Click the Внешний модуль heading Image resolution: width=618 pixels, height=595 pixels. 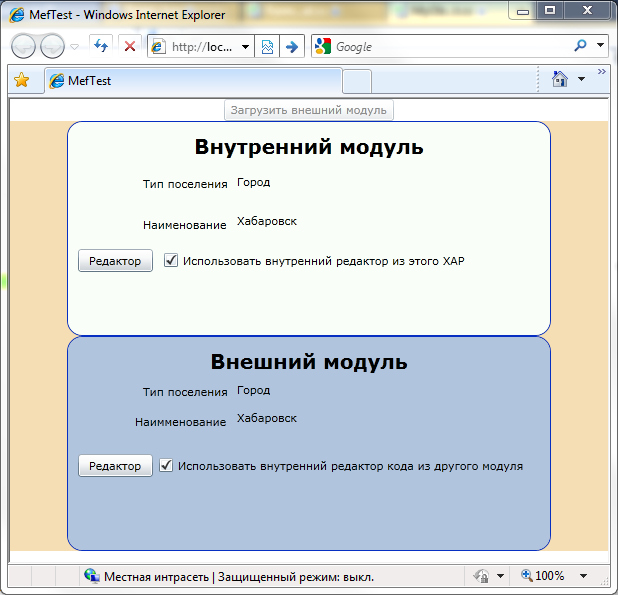coord(309,362)
